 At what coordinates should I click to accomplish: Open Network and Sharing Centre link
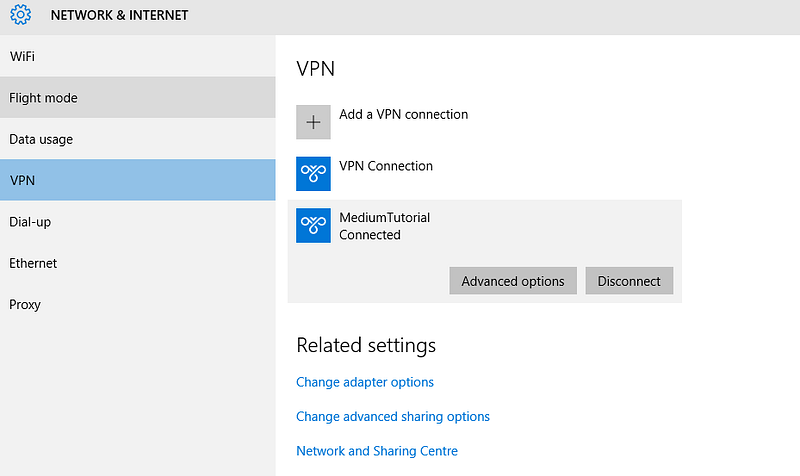[x=377, y=451]
